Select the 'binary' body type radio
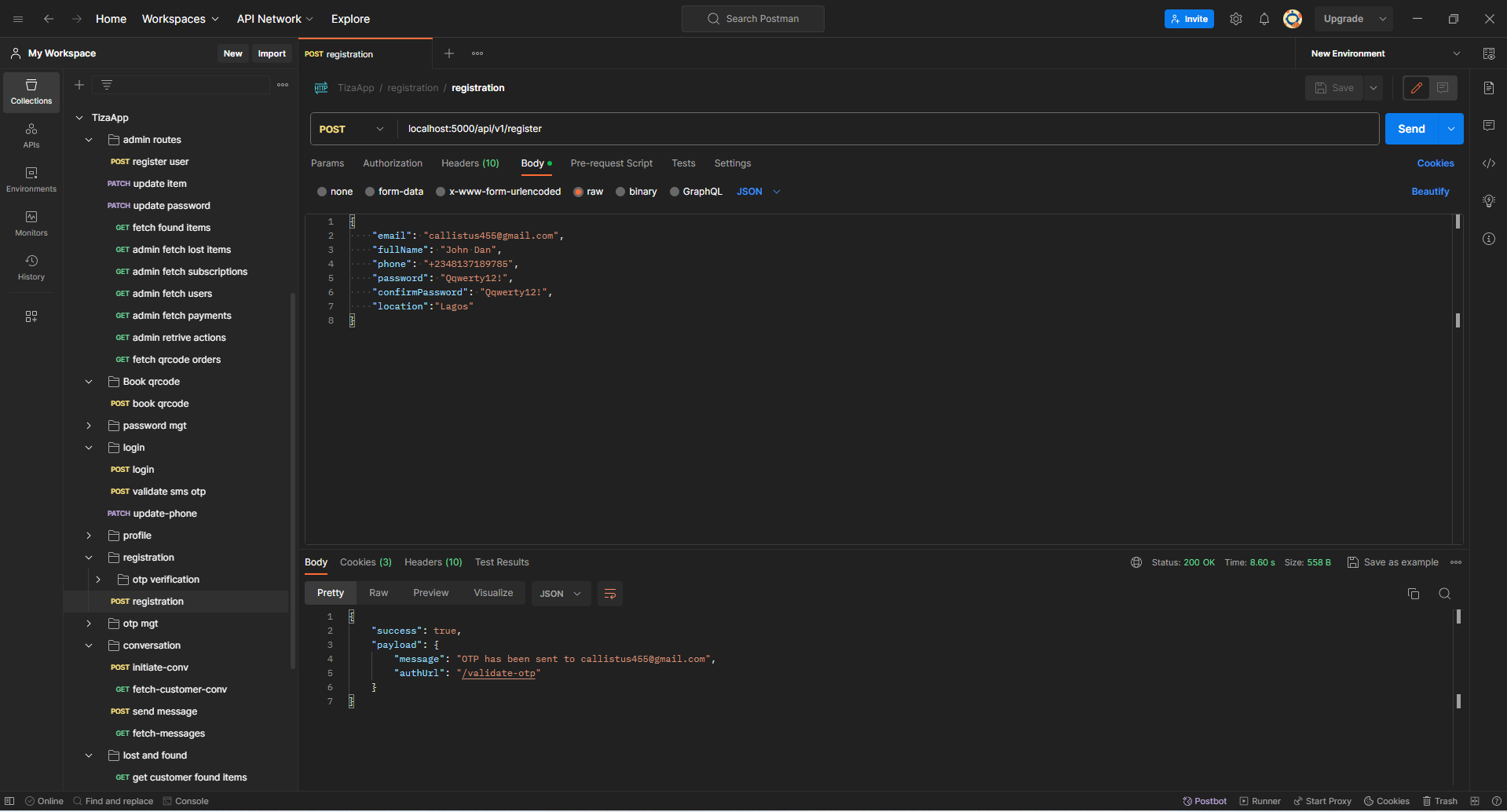The width and height of the screenshot is (1507, 812). [620, 192]
